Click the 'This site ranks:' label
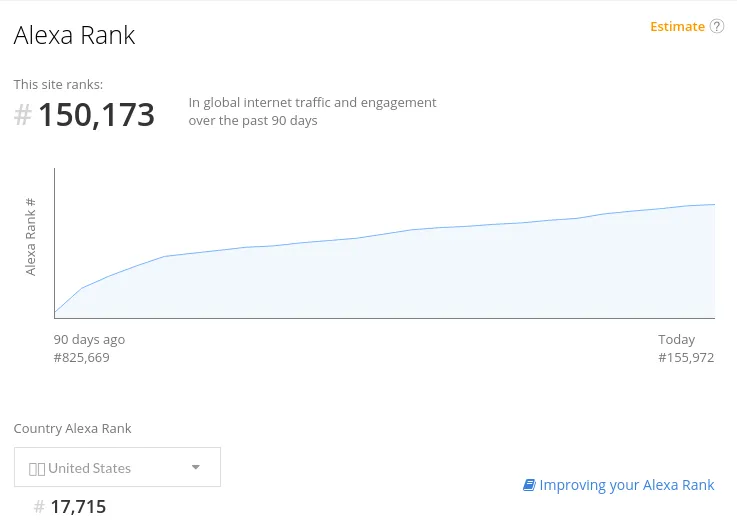This screenshot has height=530, width=737. click(x=58, y=85)
